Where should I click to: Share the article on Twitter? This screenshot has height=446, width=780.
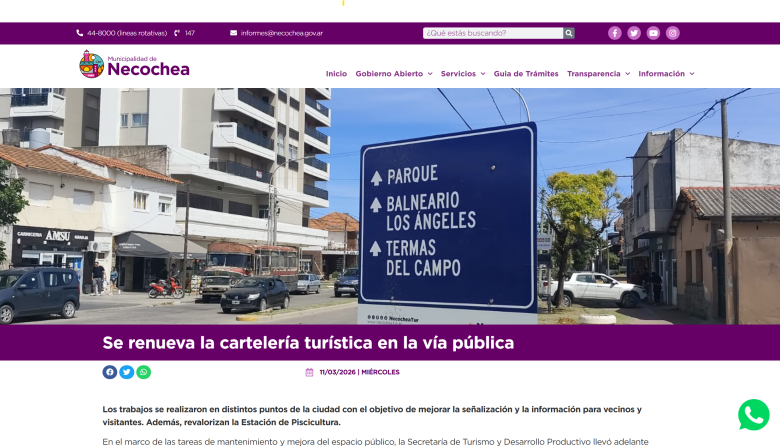[x=127, y=372]
